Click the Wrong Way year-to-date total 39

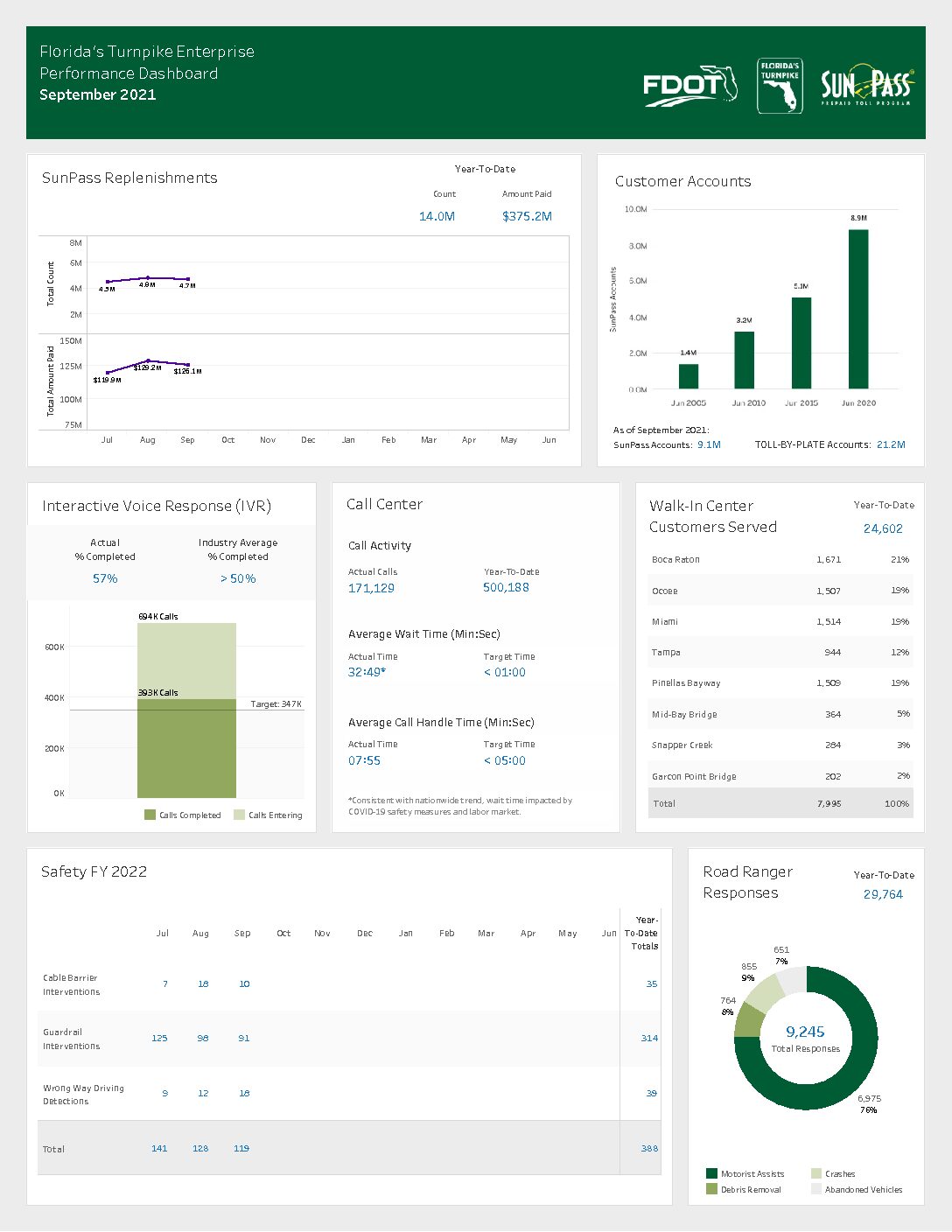[x=652, y=1093]
